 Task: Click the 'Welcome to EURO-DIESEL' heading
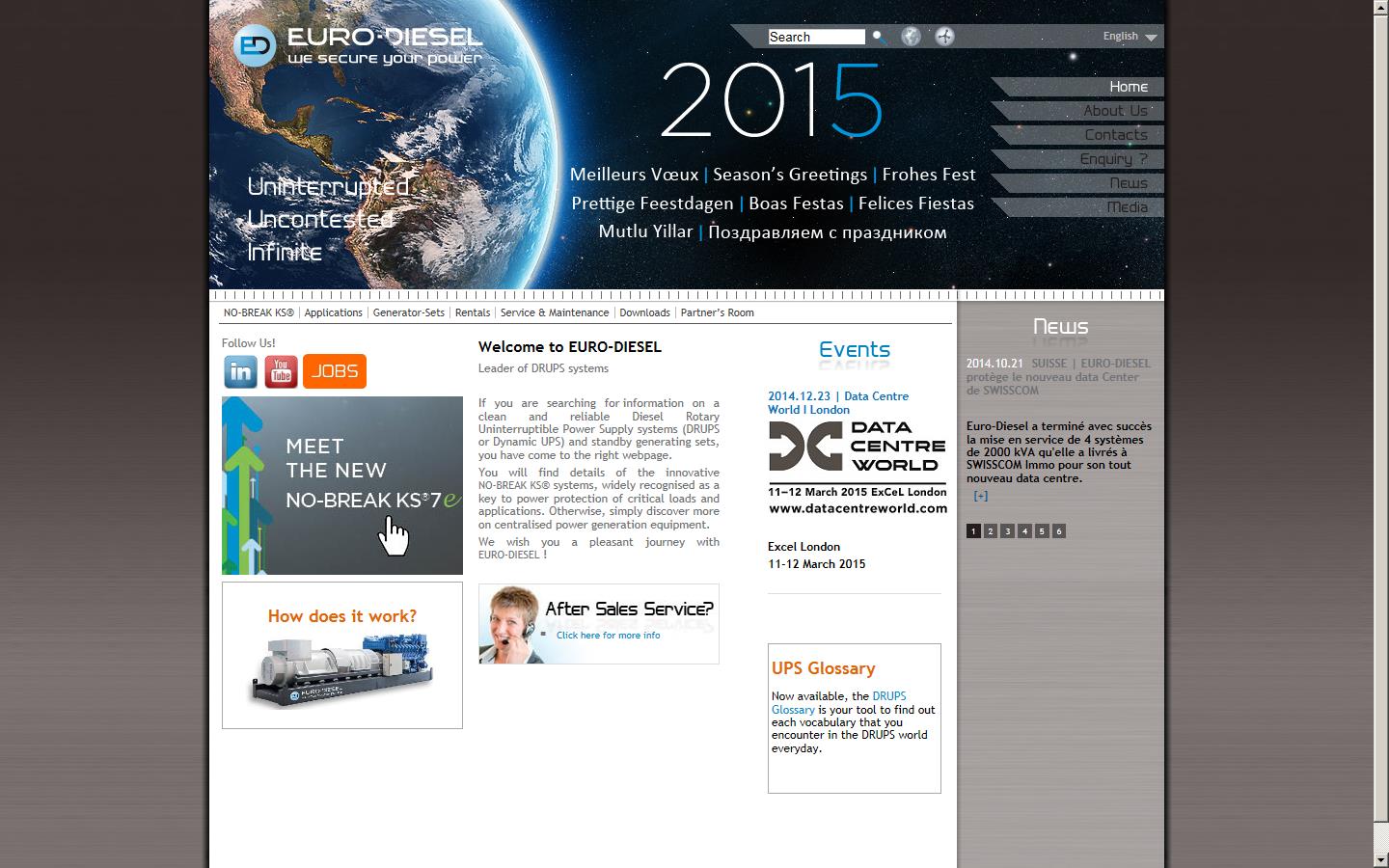click(x=570, y=347)
